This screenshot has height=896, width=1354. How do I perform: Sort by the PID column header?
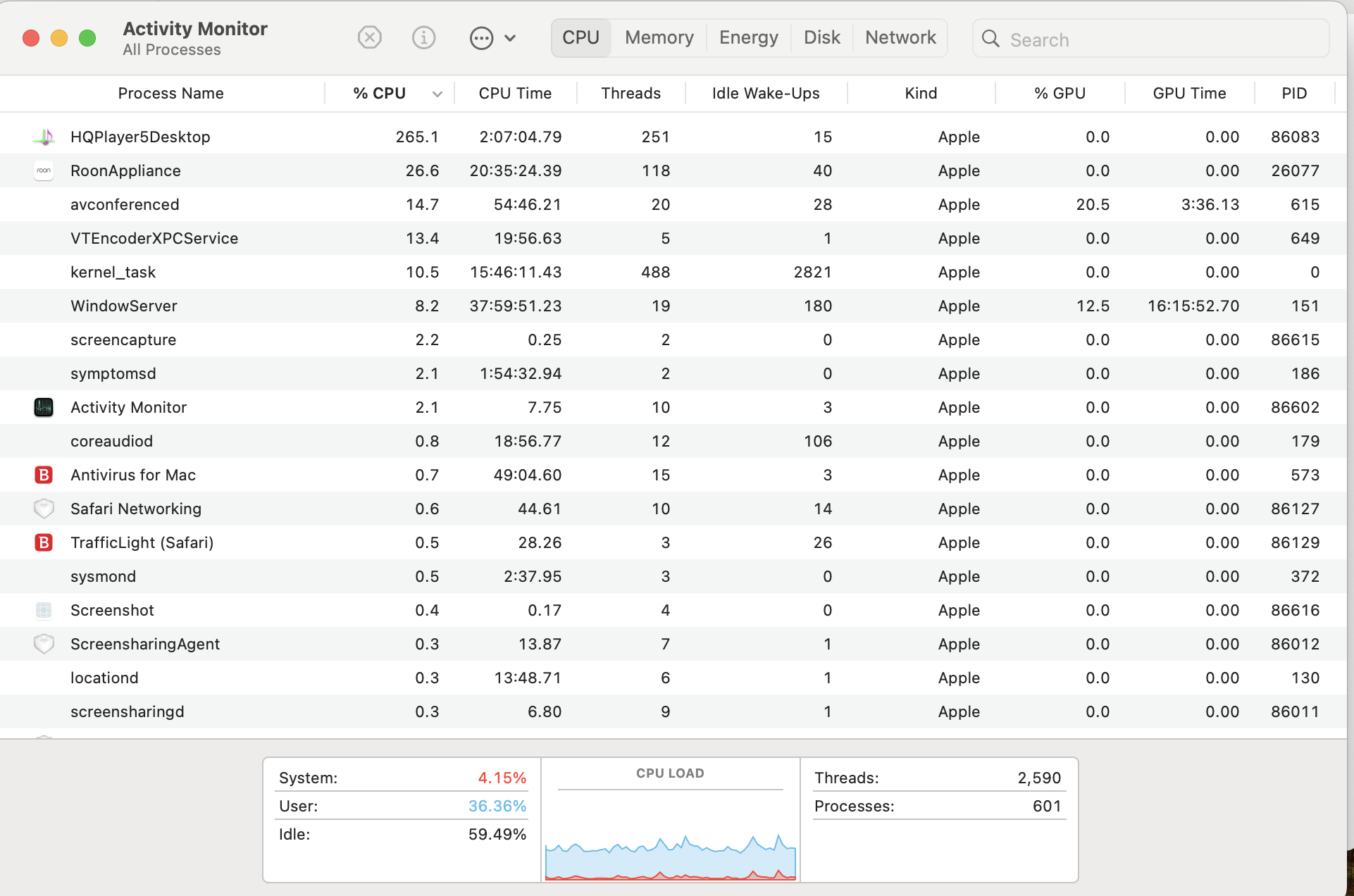tap(1294, 93)
